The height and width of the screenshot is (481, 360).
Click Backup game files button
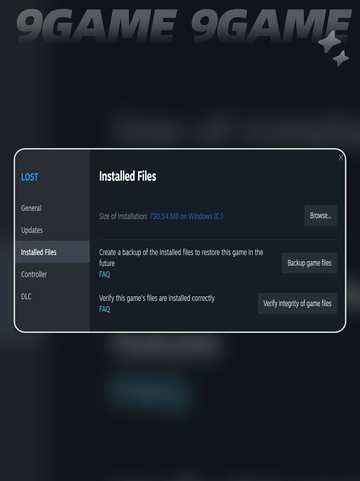(309, 263)
